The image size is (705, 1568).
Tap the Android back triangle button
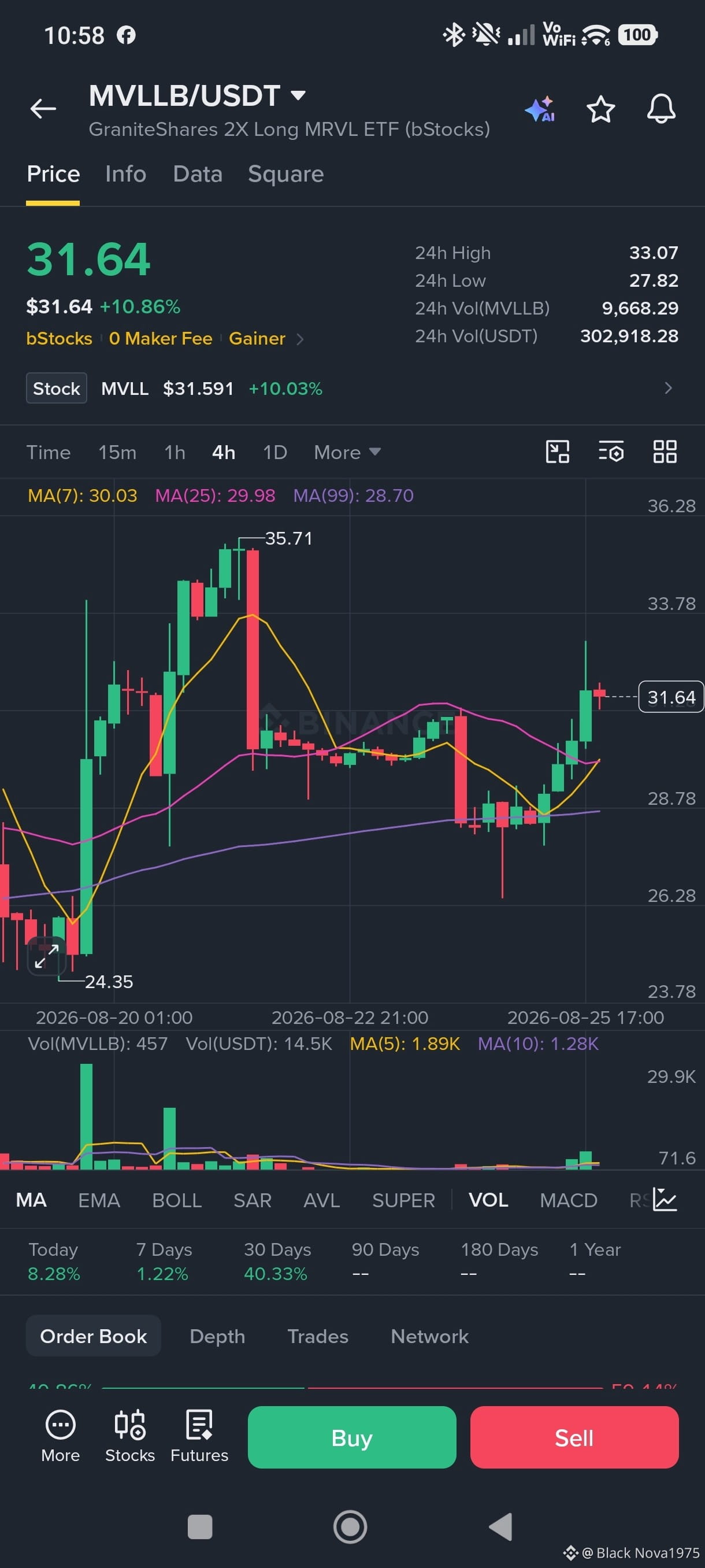pyautogui.click(x=500, y=1526)
